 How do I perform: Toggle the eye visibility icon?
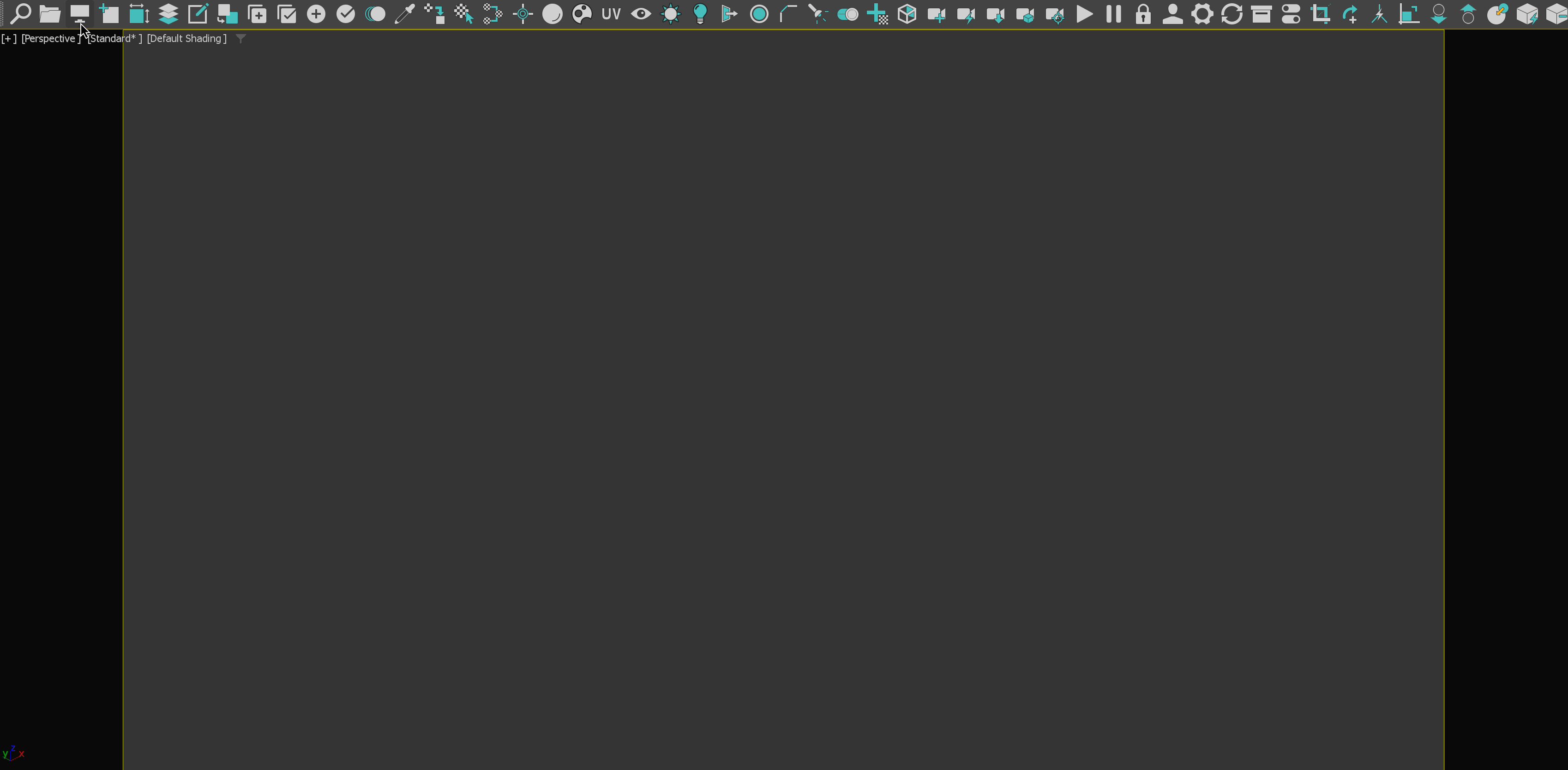pyautogui.click(x=641, y=13)
